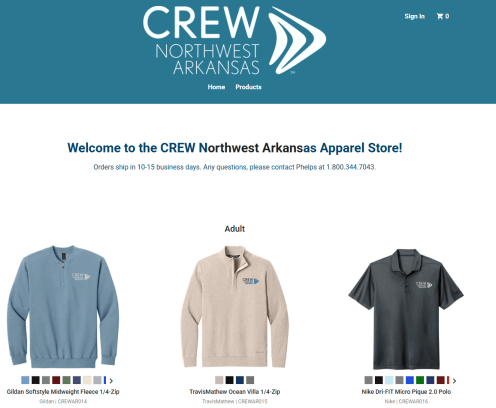The height and width of the screenshot is (408, 496).
Task: Select light blue swatch for Gildan fleece
Action: click(x=25, y=380)
